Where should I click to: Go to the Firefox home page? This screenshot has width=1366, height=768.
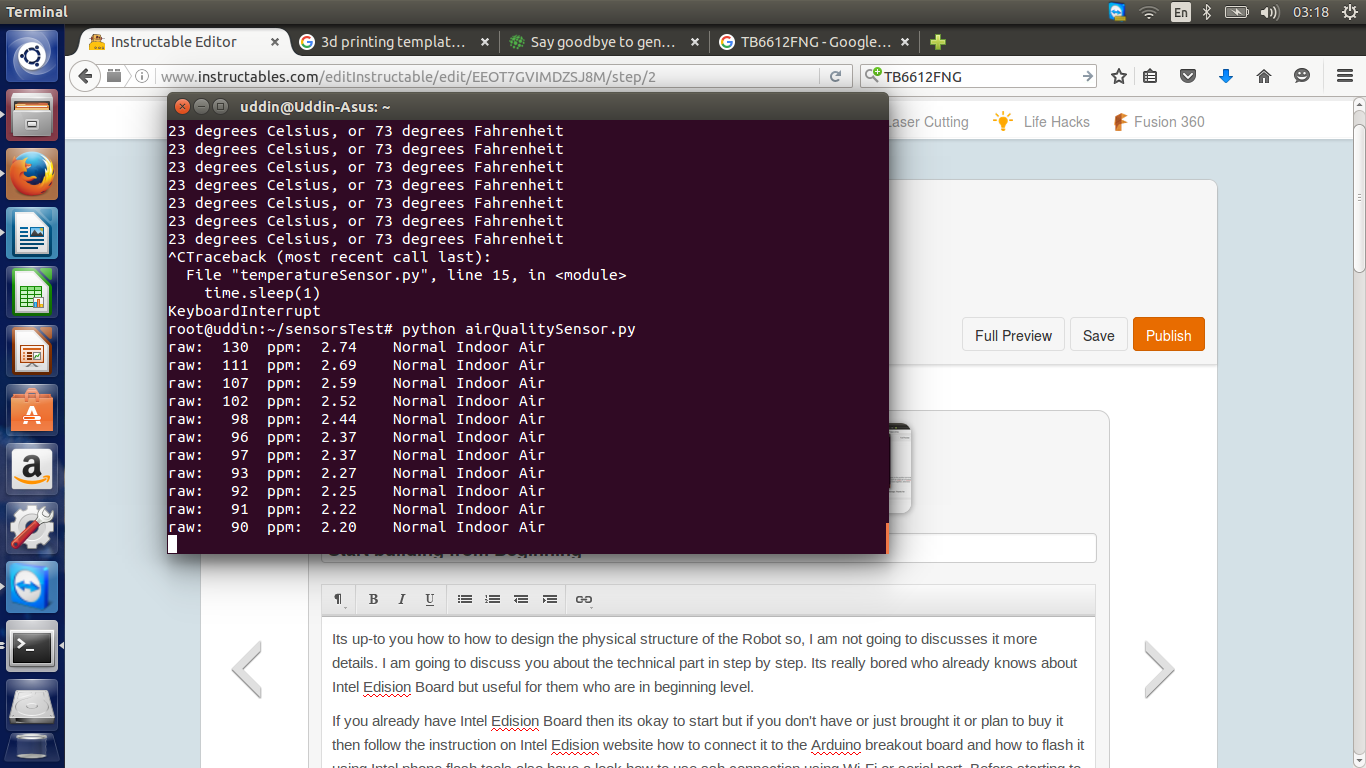coord(1264,76)
